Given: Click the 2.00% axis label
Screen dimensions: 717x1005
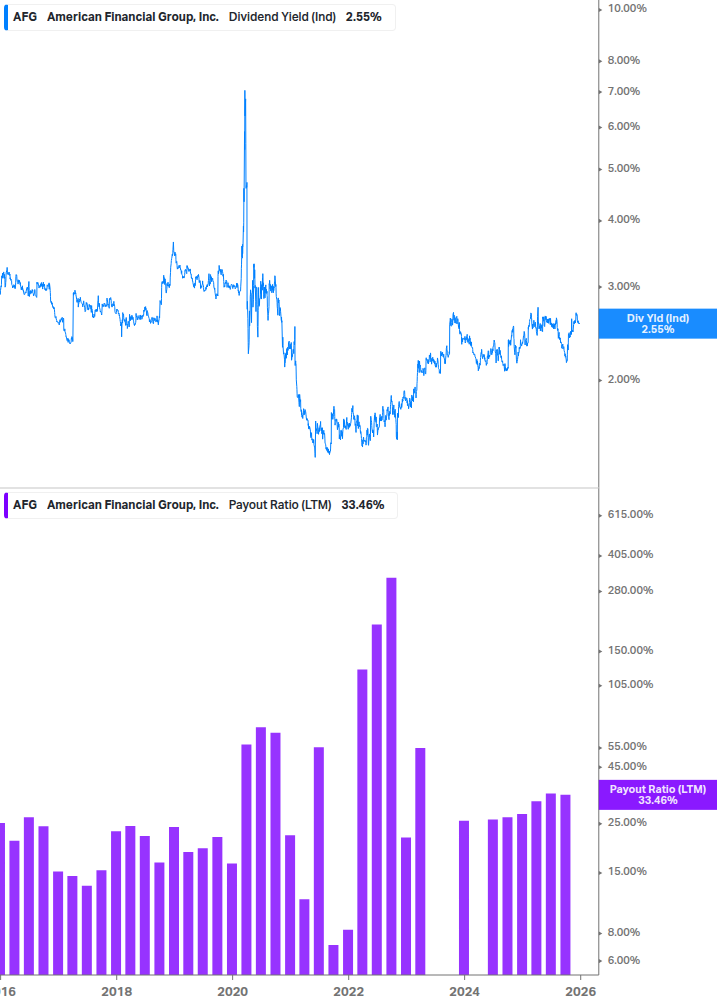Looking at the screenshot, I should pos(623,379).
